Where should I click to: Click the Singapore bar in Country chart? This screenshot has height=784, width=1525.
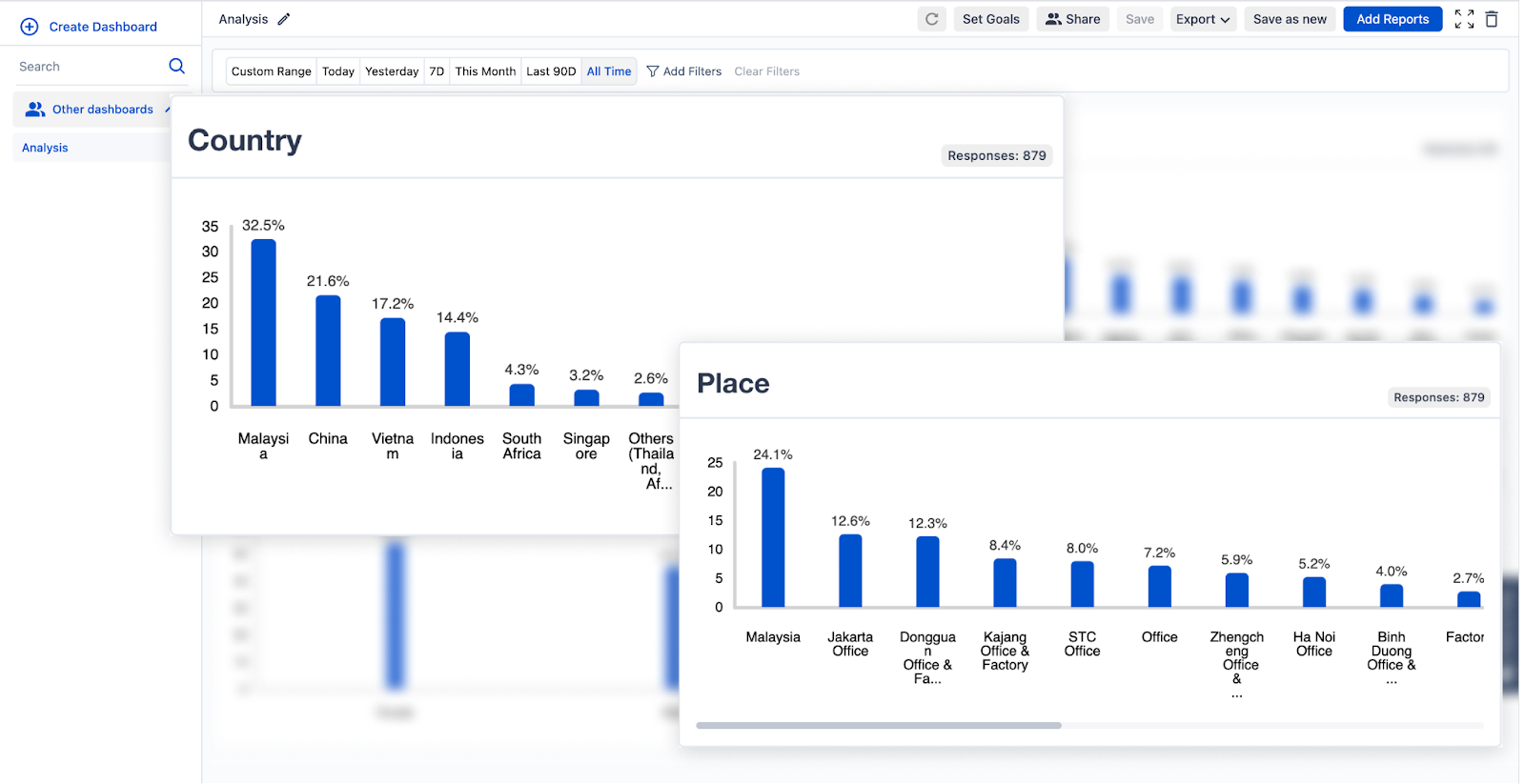point(586,398)
